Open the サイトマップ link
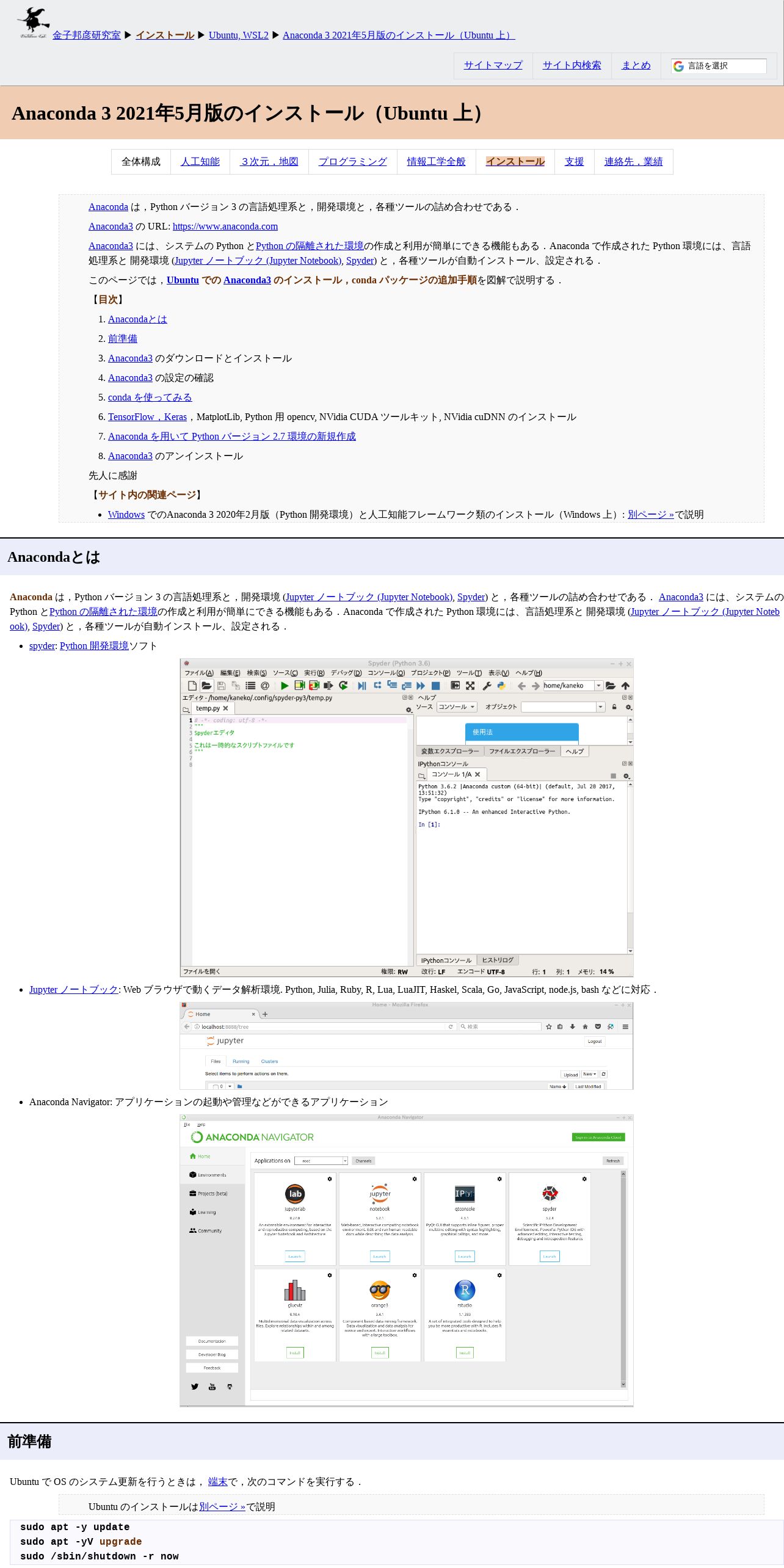 [493, 65]
